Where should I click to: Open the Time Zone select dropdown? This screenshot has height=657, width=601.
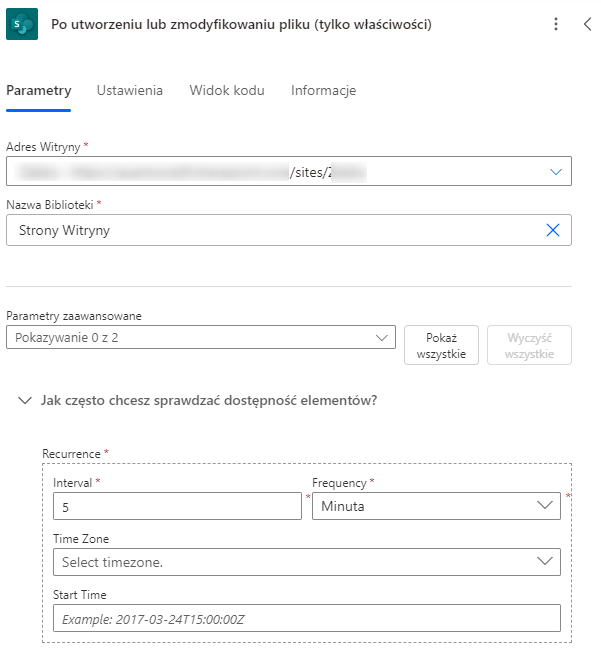306,562
